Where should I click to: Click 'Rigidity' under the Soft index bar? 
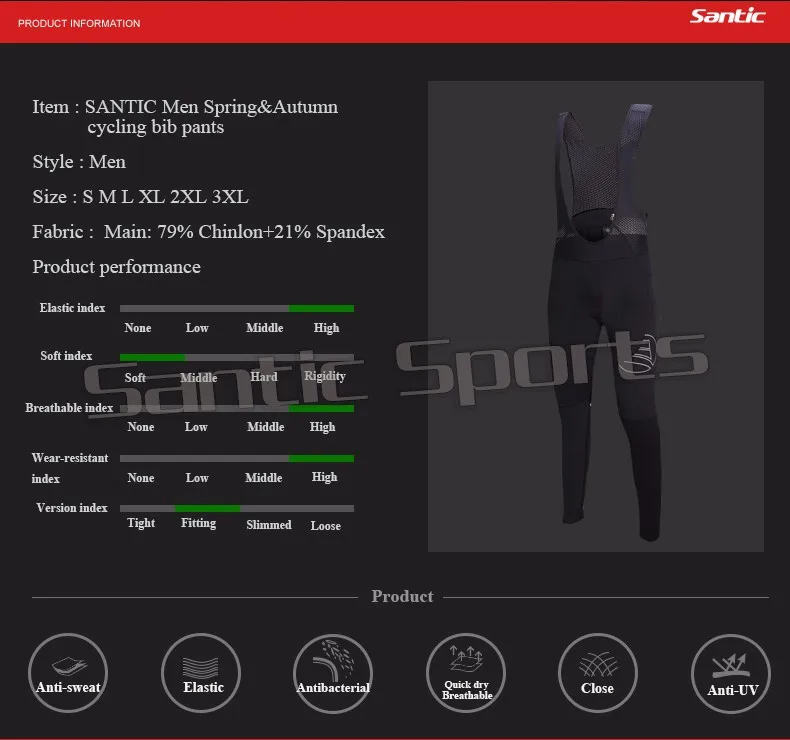[x=325, y=376]
